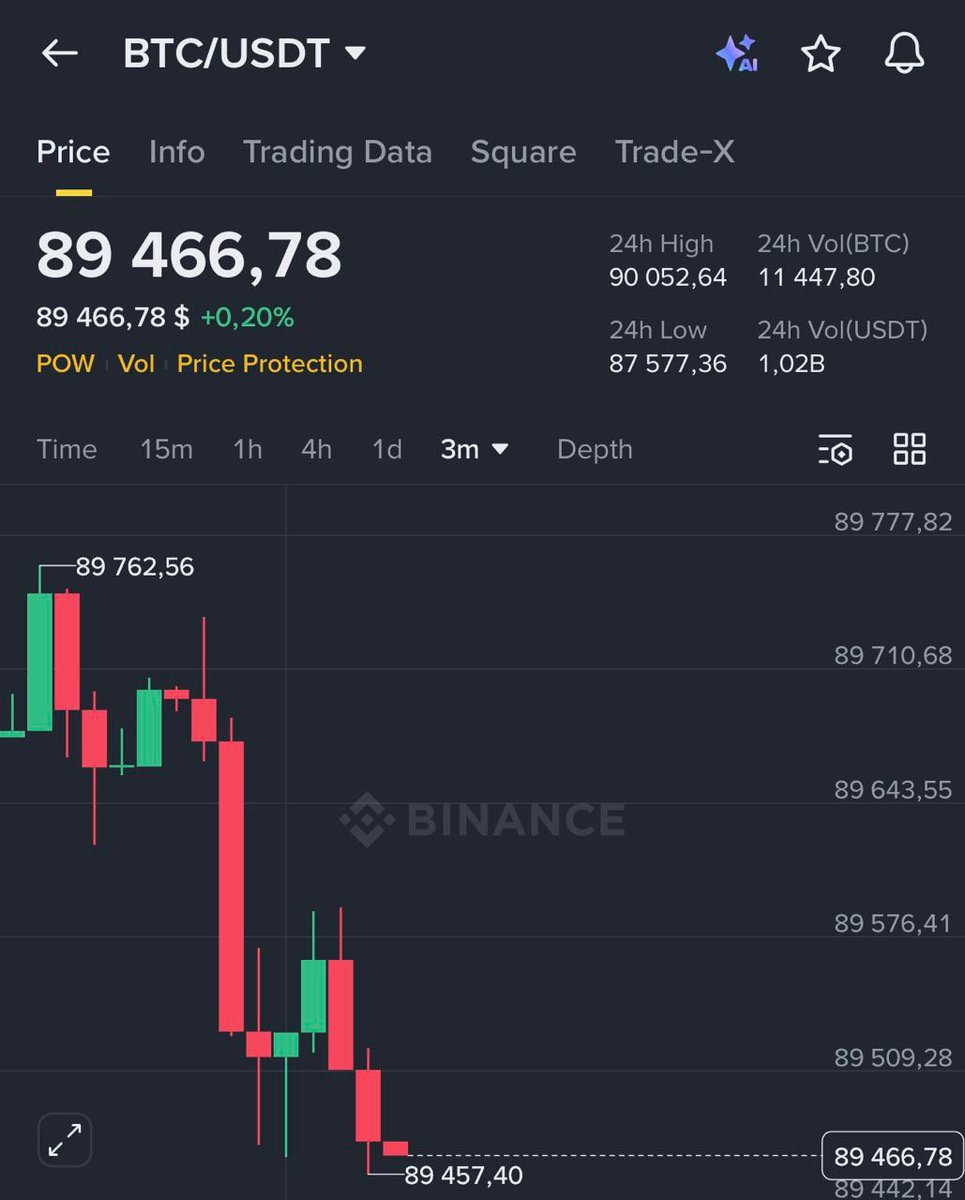Toggle the Vol indicator
Image resolution: width=965 pixels, height=1200 pixels.
140,364
